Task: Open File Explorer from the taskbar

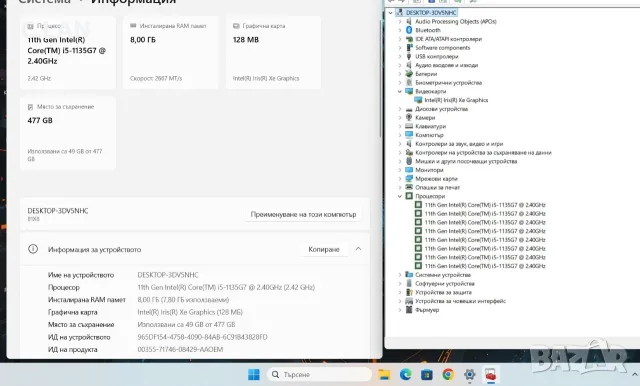Action: [384, 374]
